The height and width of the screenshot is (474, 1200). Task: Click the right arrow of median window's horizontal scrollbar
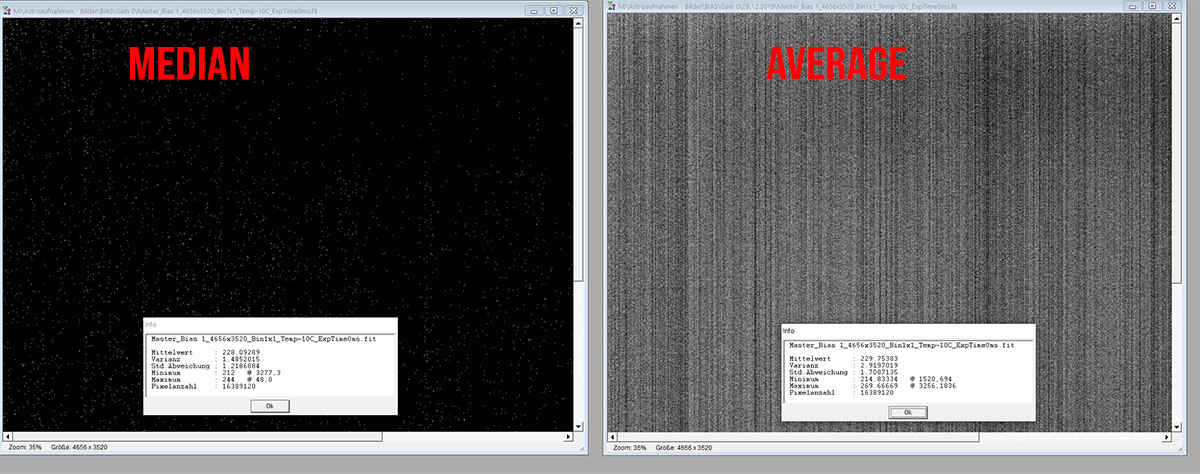point(568,436)
